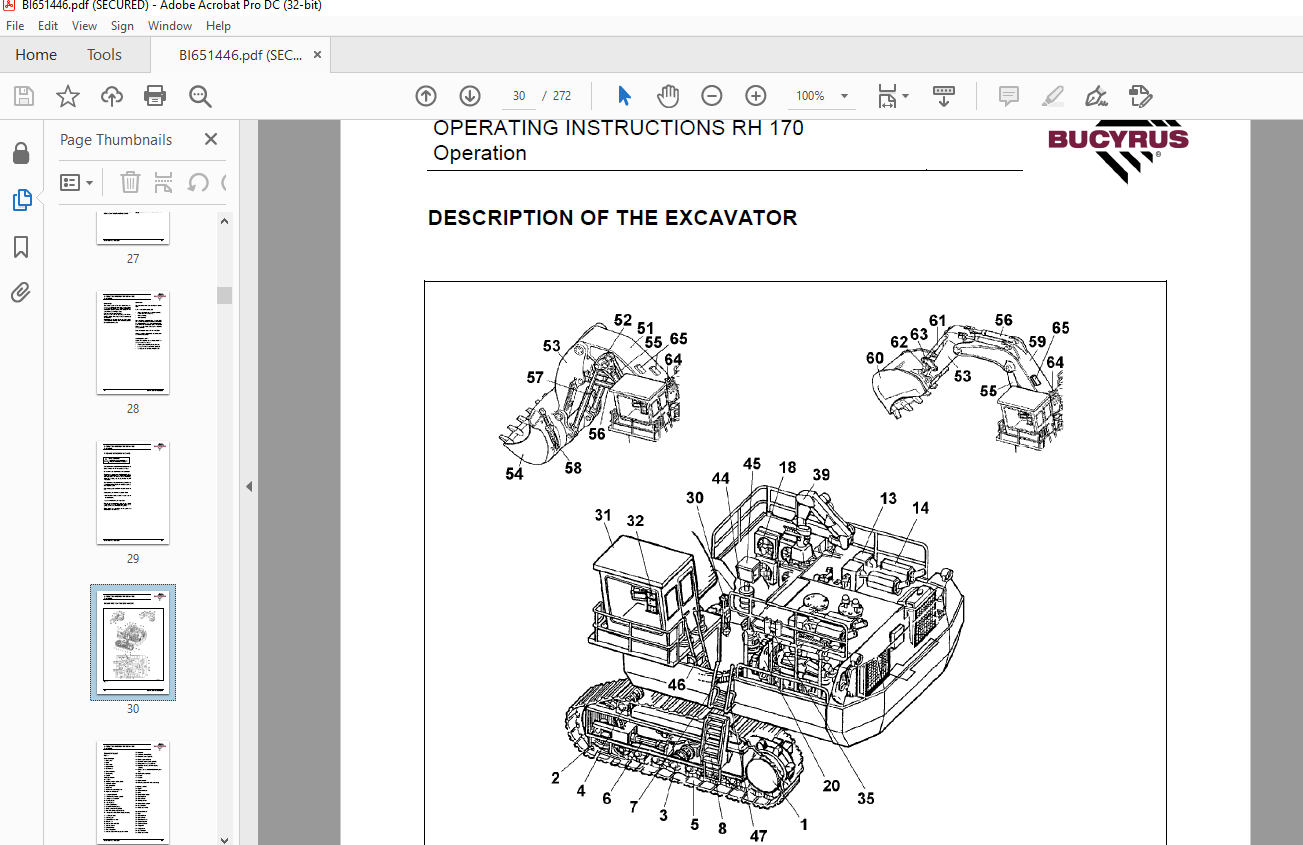Click the insert pages icon in thumbnails panel
This screenshot has width=1303, height=845.
(164, 183)
